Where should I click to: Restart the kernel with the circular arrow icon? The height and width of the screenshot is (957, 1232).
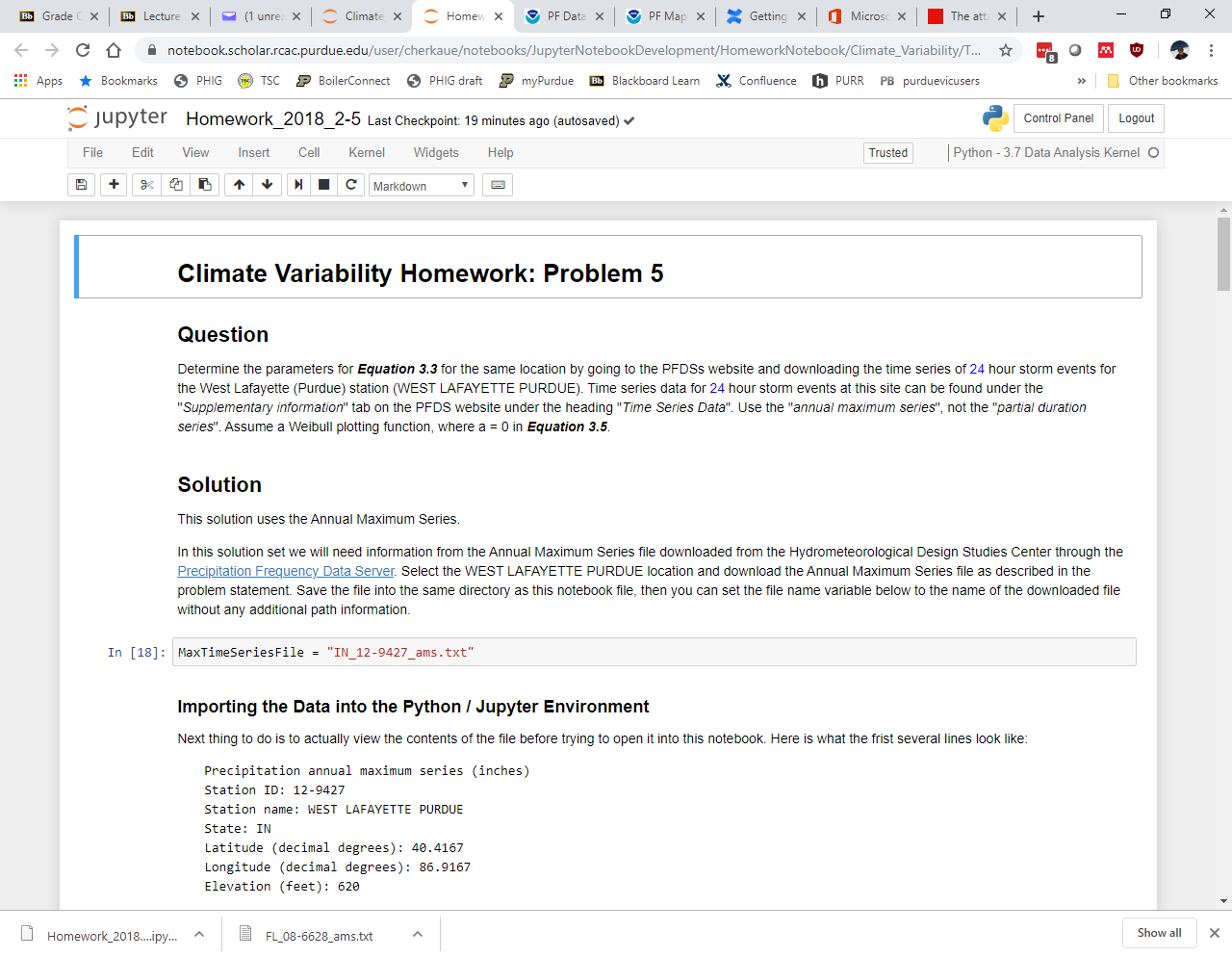(351, 185)
